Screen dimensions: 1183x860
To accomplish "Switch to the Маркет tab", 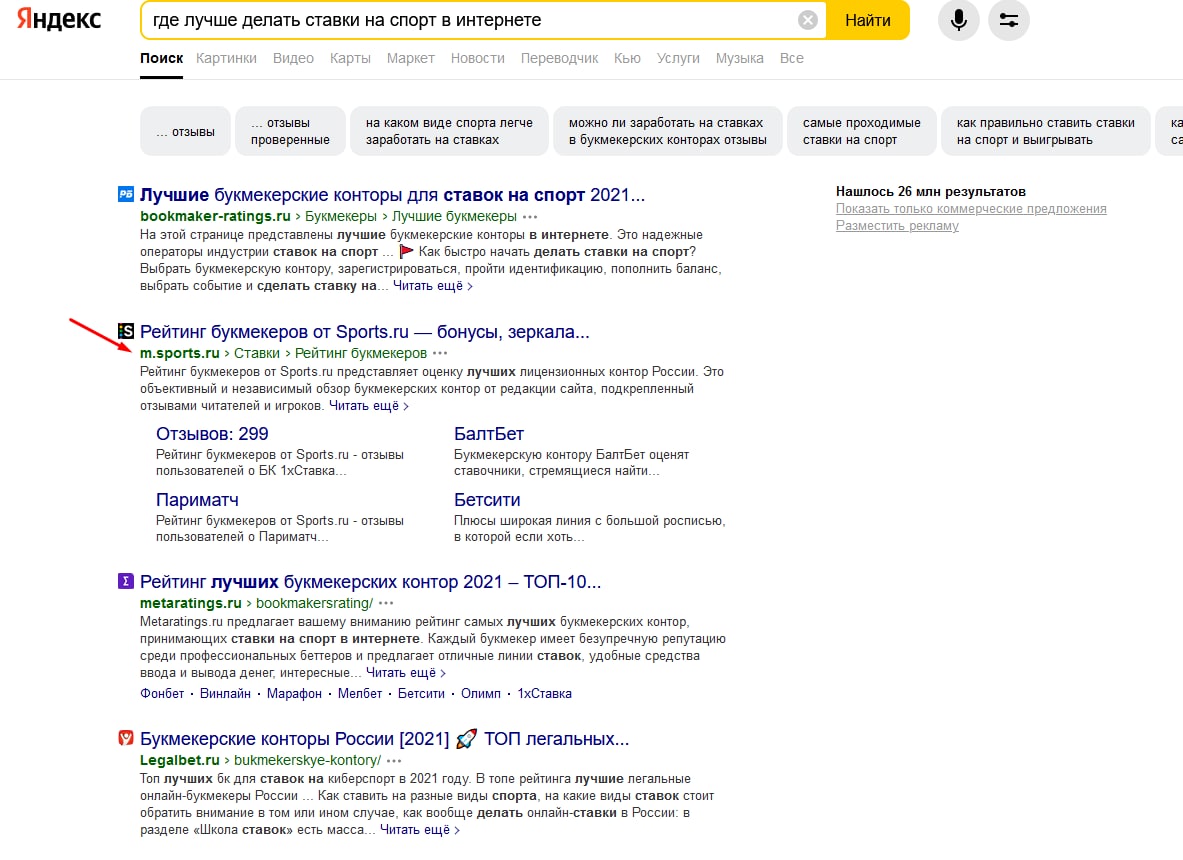I will [410, 58].
